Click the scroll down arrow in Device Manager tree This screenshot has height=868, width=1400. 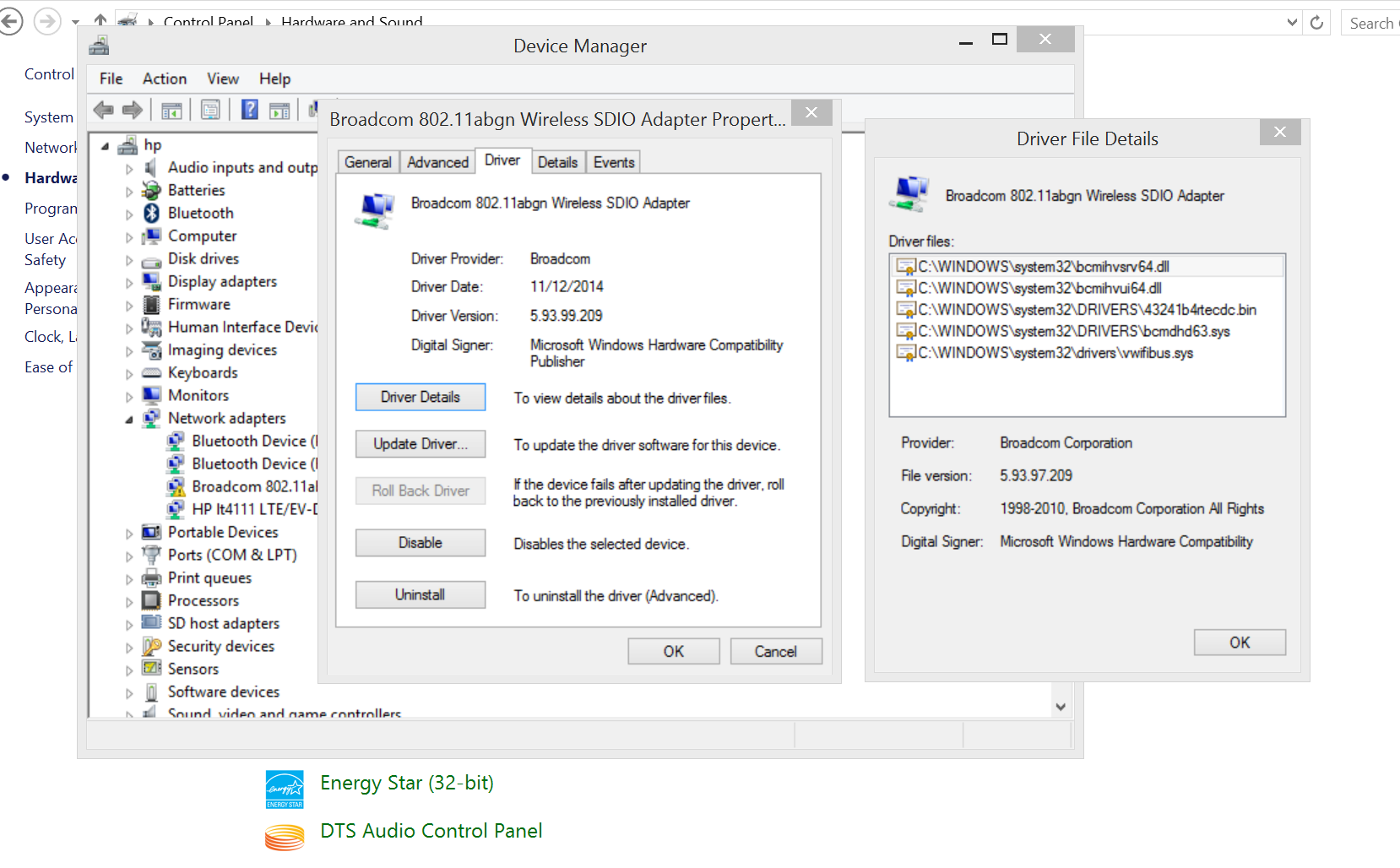coord(1061,707)
